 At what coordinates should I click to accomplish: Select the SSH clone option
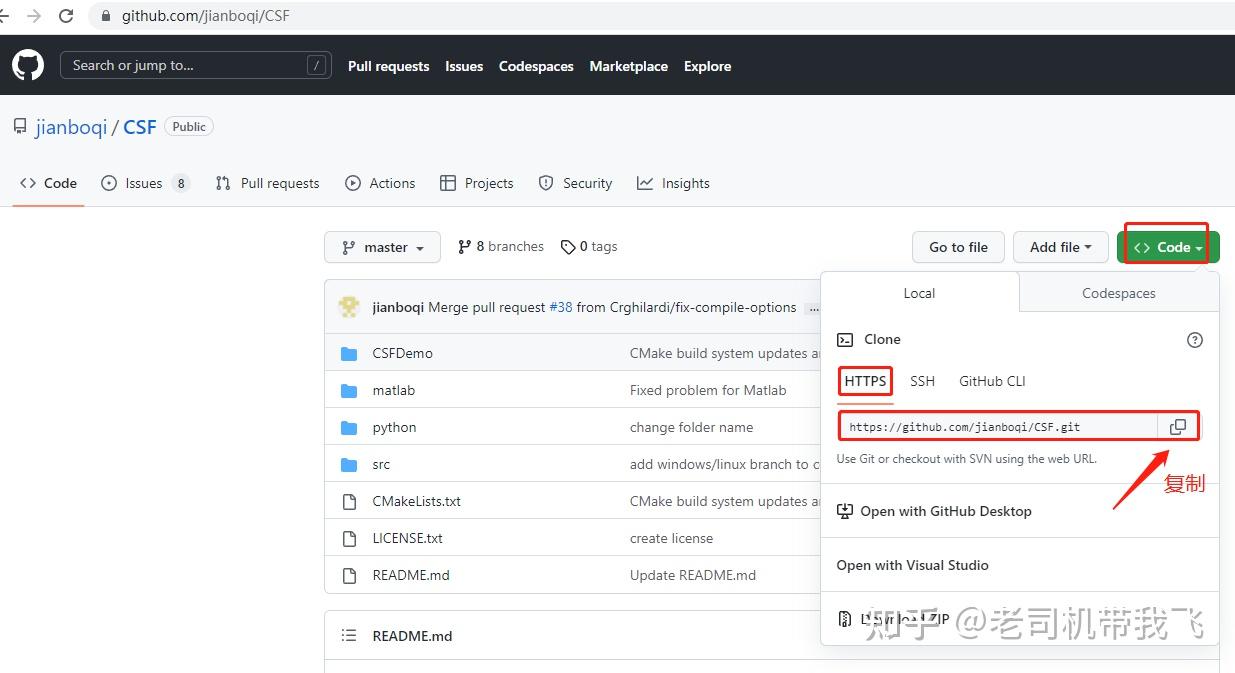coord(922,381)
